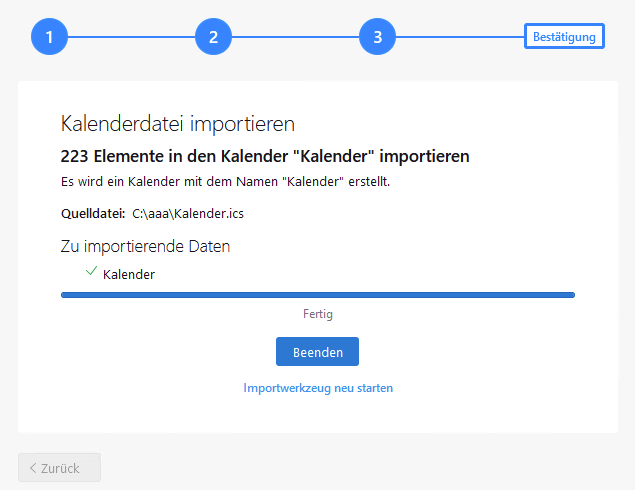Viewport: 635px width, 490px height.
Task: Select the Kalender item under import data
Action: point(129,274)
